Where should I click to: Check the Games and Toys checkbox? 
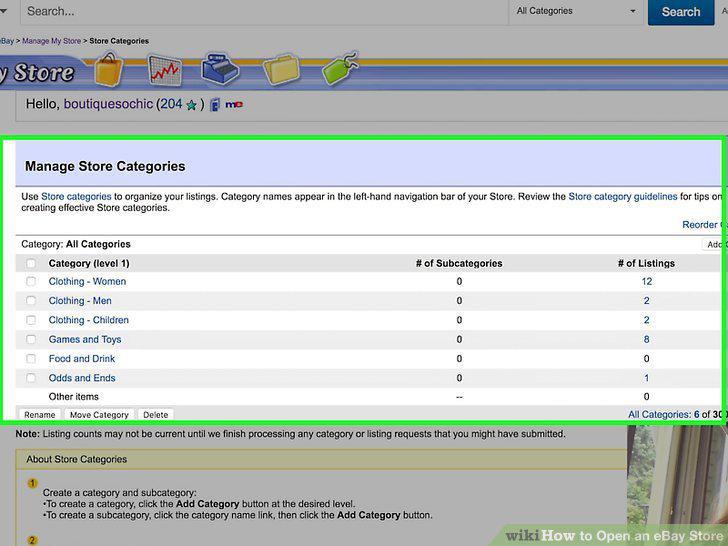pos(31,339)
